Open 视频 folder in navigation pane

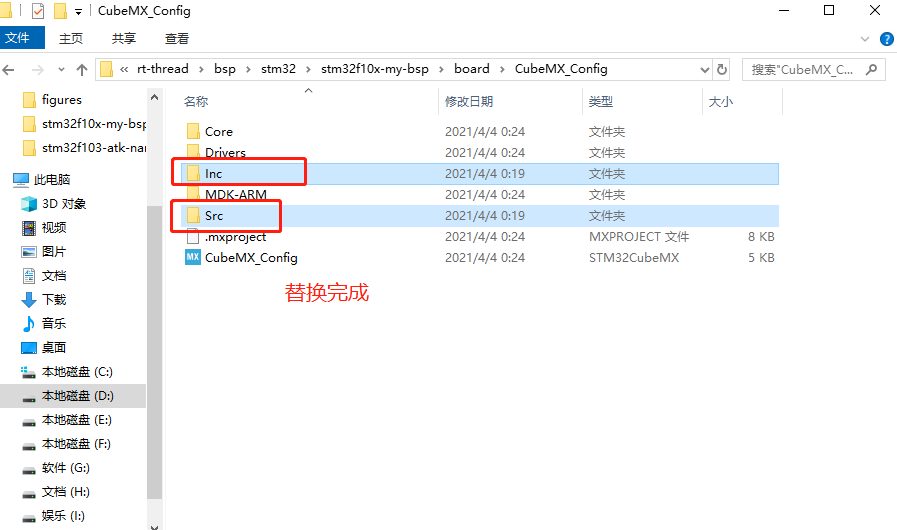(54, 228)
